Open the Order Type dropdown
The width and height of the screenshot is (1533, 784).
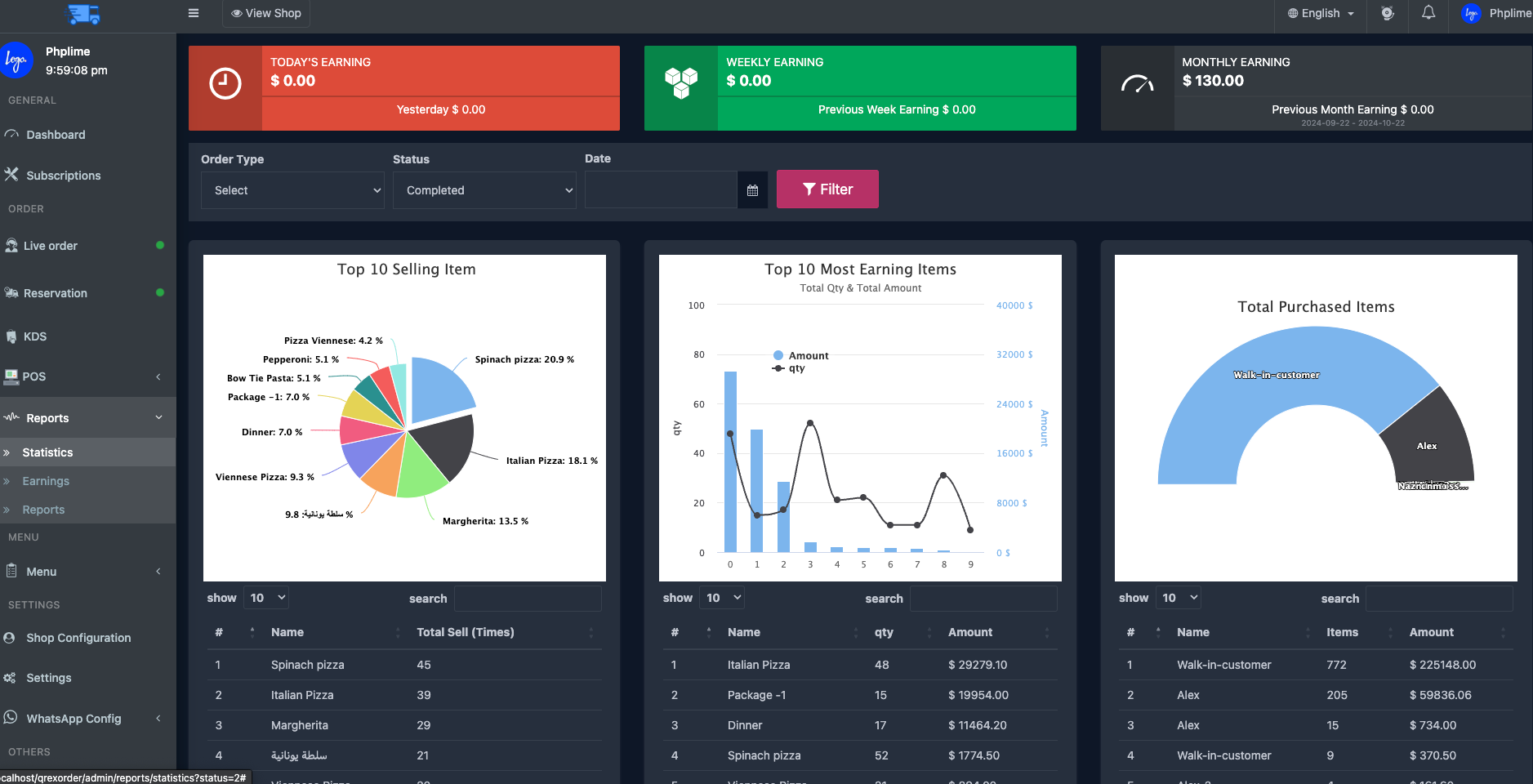tap(292, 190)
